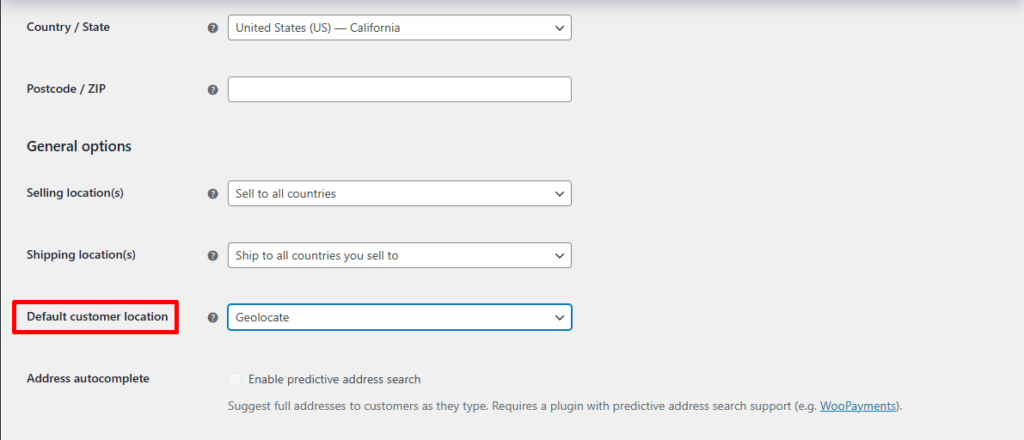The width and height of the screenshot is (1024, 440).
Task: Open the Geolocate dropdown
Action: [399, 318]
